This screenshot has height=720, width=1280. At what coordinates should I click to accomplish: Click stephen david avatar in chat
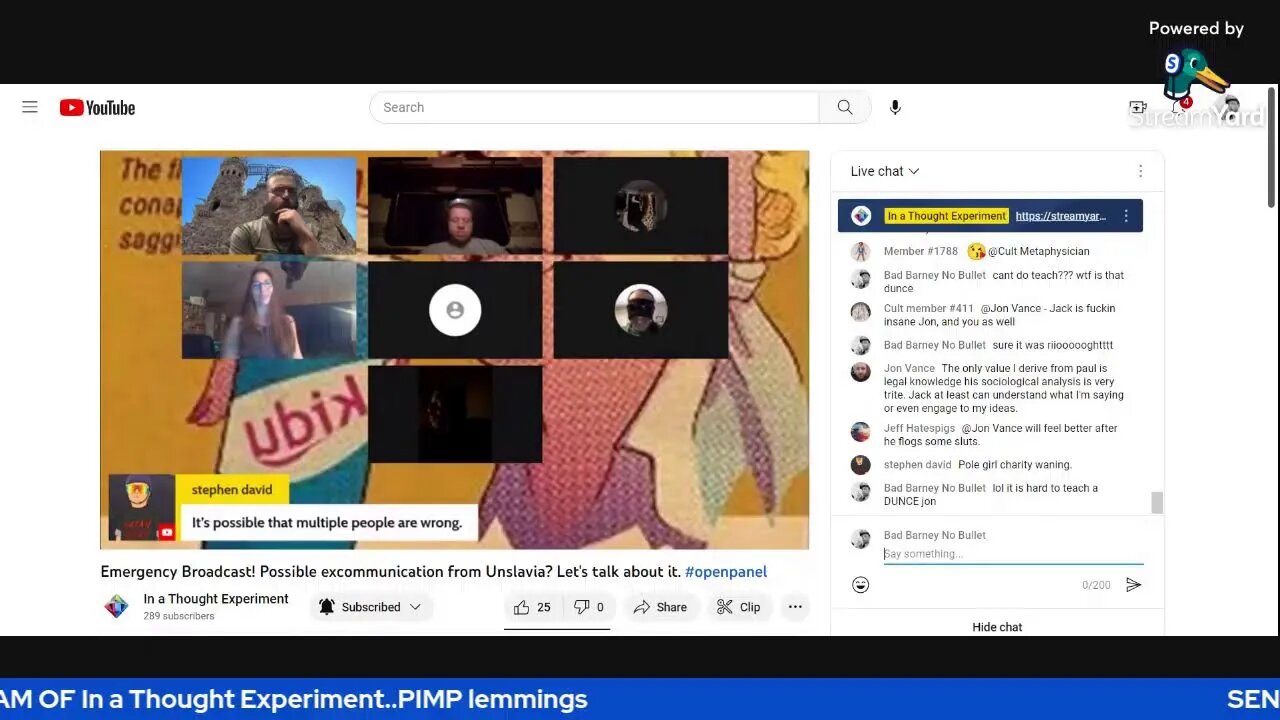point(860,465)
